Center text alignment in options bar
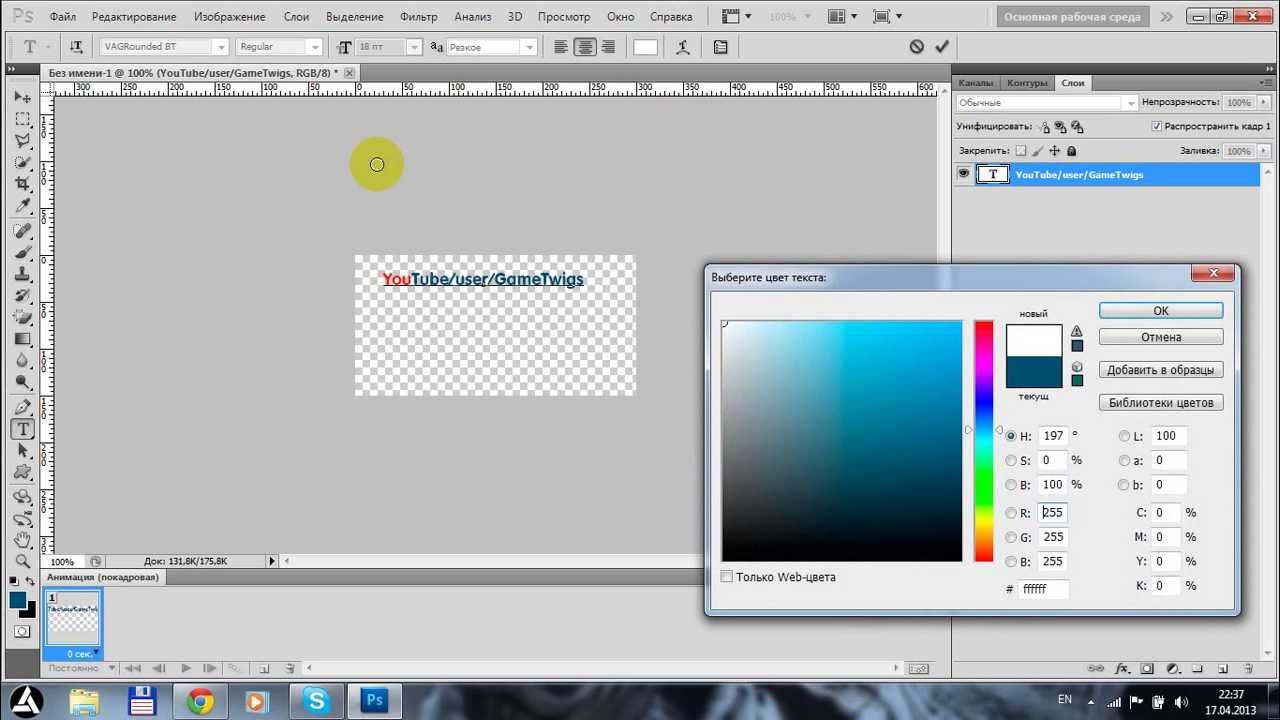The height and width of the screenshot is (720, 1280). click(x=585, y=47)
